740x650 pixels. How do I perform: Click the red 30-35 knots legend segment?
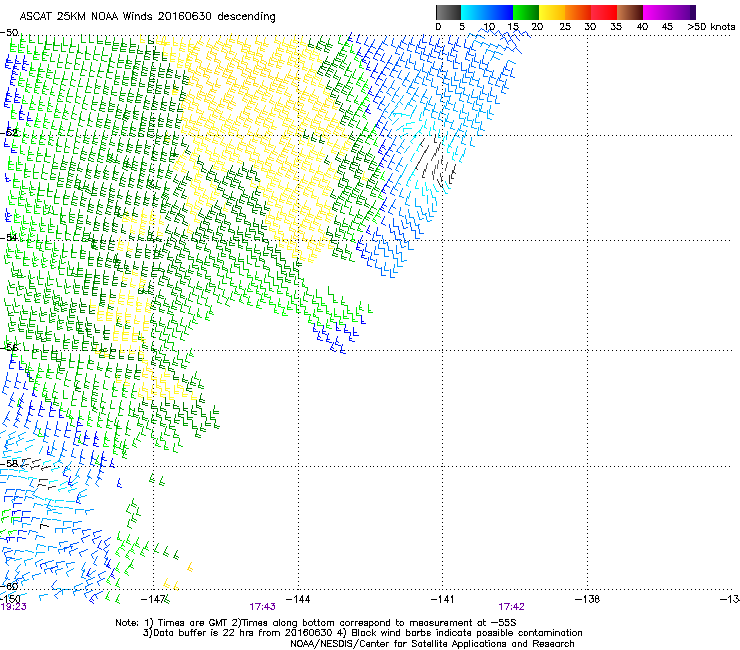[x=604, y=12]
